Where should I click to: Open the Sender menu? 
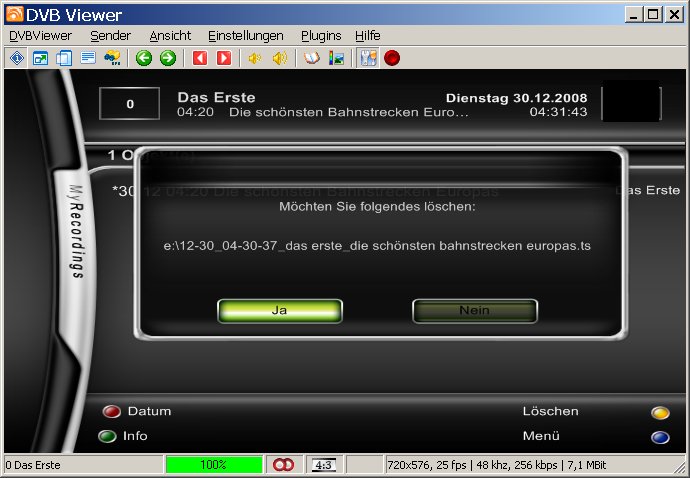(110, 36)
